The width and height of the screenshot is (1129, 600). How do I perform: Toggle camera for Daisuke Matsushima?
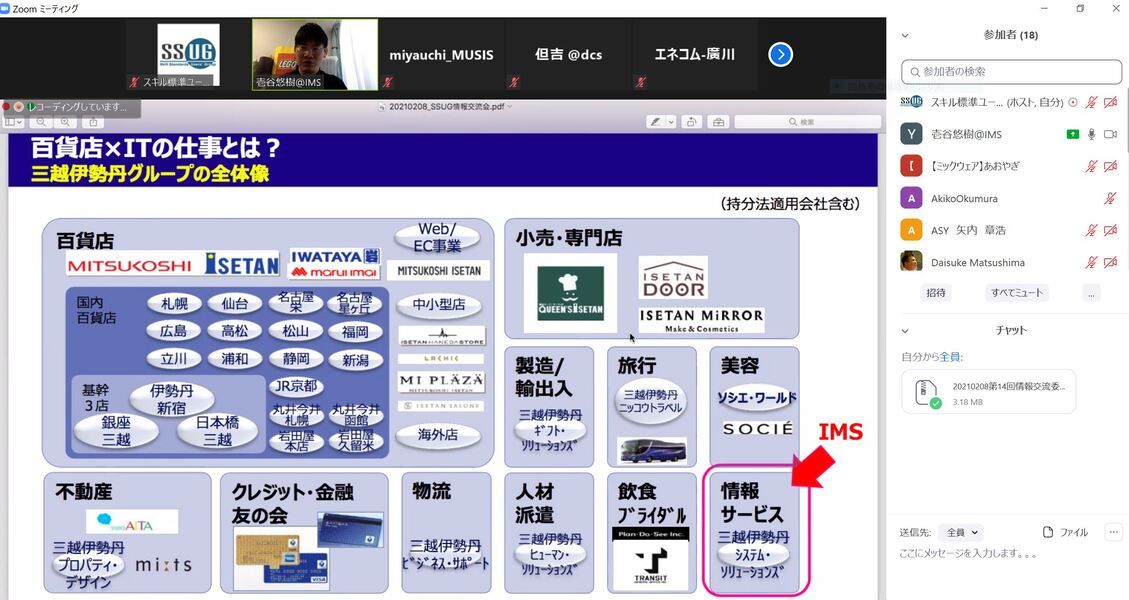[x=1110, y=262]
